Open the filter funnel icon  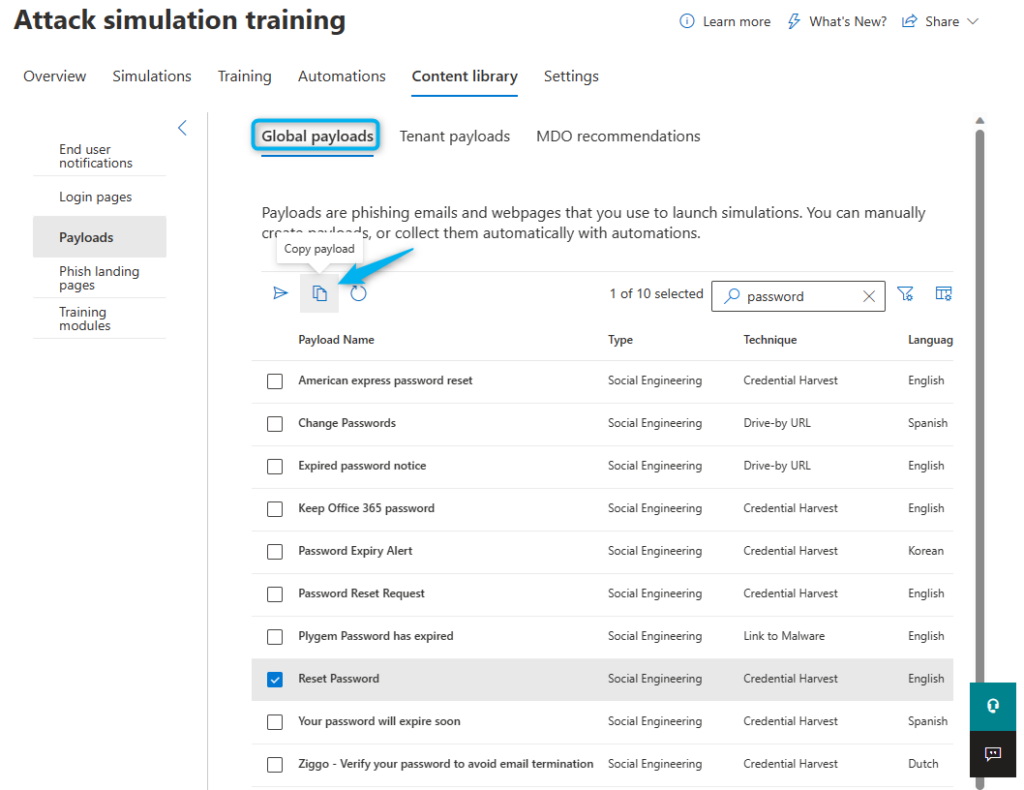[905, 294]
